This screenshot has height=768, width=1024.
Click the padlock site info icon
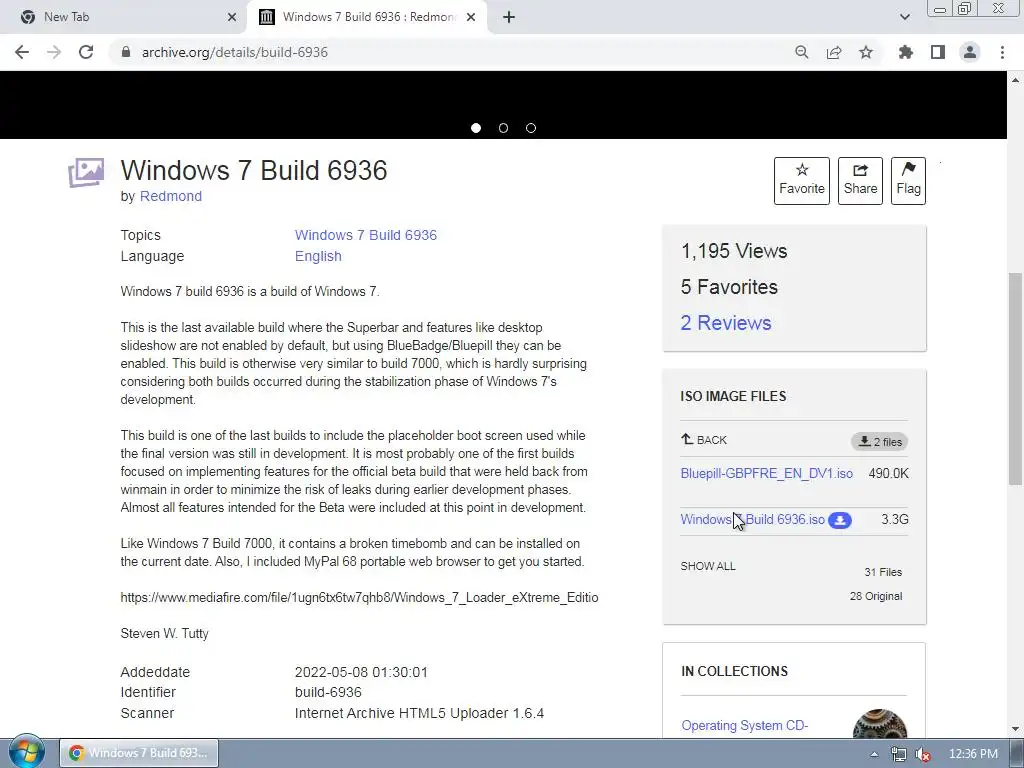pyautogui.click(x=126, y=52)
